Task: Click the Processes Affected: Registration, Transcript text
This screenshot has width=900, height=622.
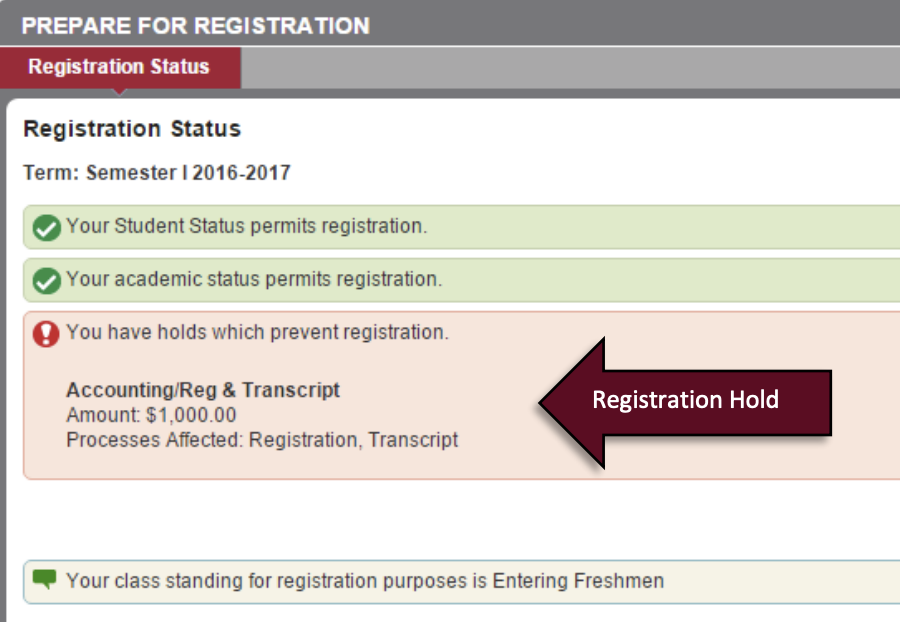Action: [260, 440]
